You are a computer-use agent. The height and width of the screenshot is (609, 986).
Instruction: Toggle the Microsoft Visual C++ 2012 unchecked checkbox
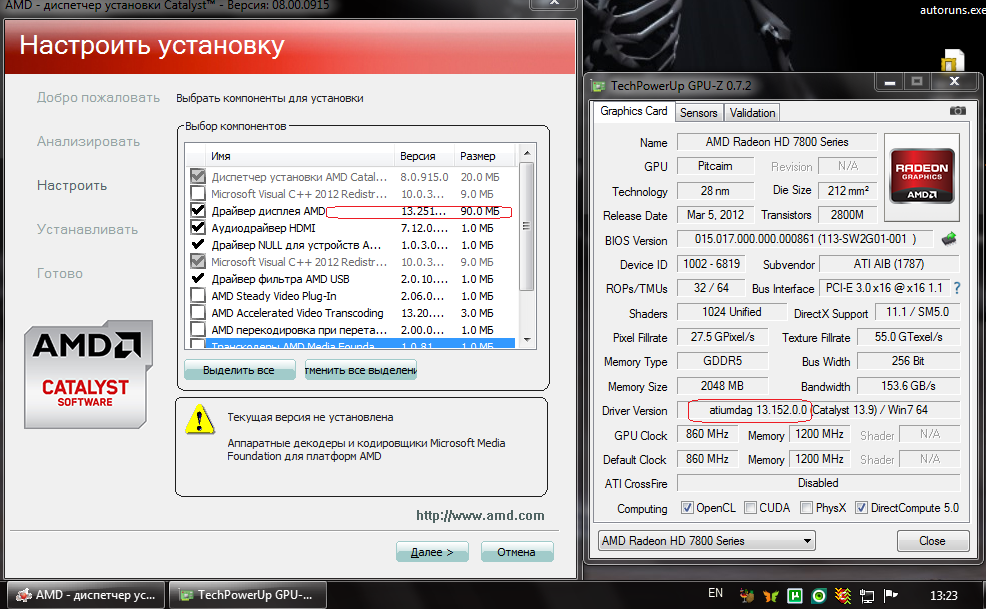(x=198, y=193)
